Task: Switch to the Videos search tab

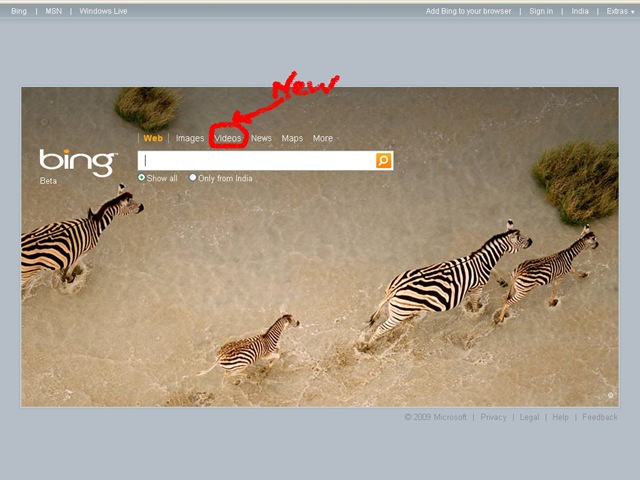Action: [228, 138]
